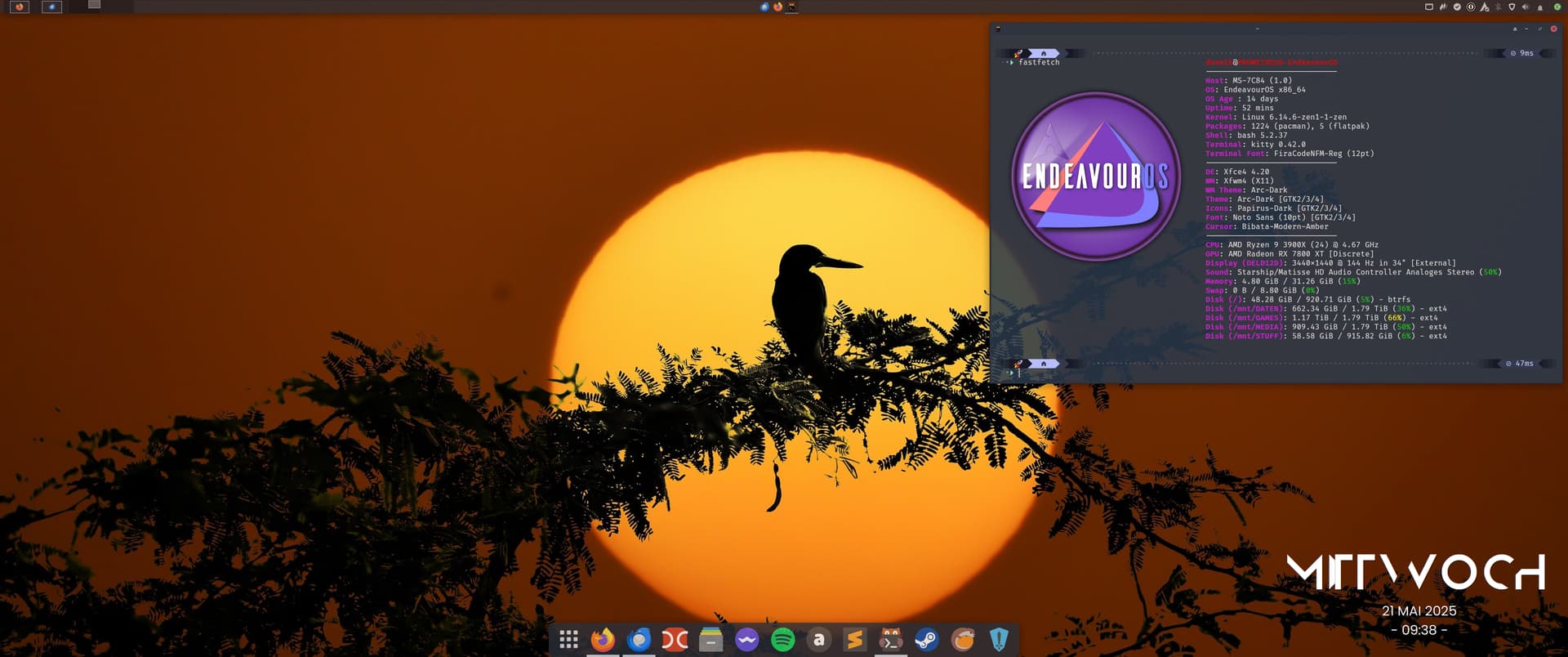Click 'Kernel: Linux 6.14.6-zen1-1-zen' line

pos(1276,117)
